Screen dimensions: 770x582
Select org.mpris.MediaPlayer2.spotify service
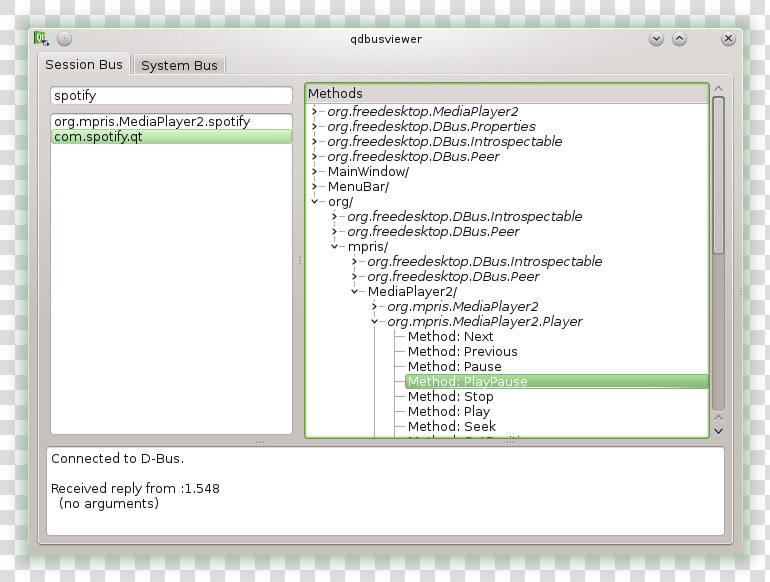coord(171,121)
